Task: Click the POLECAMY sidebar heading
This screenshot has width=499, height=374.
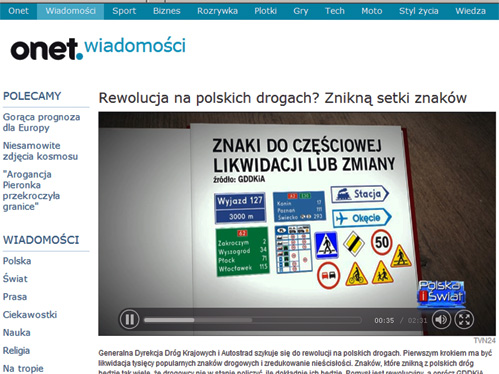Action: point(32,96)
